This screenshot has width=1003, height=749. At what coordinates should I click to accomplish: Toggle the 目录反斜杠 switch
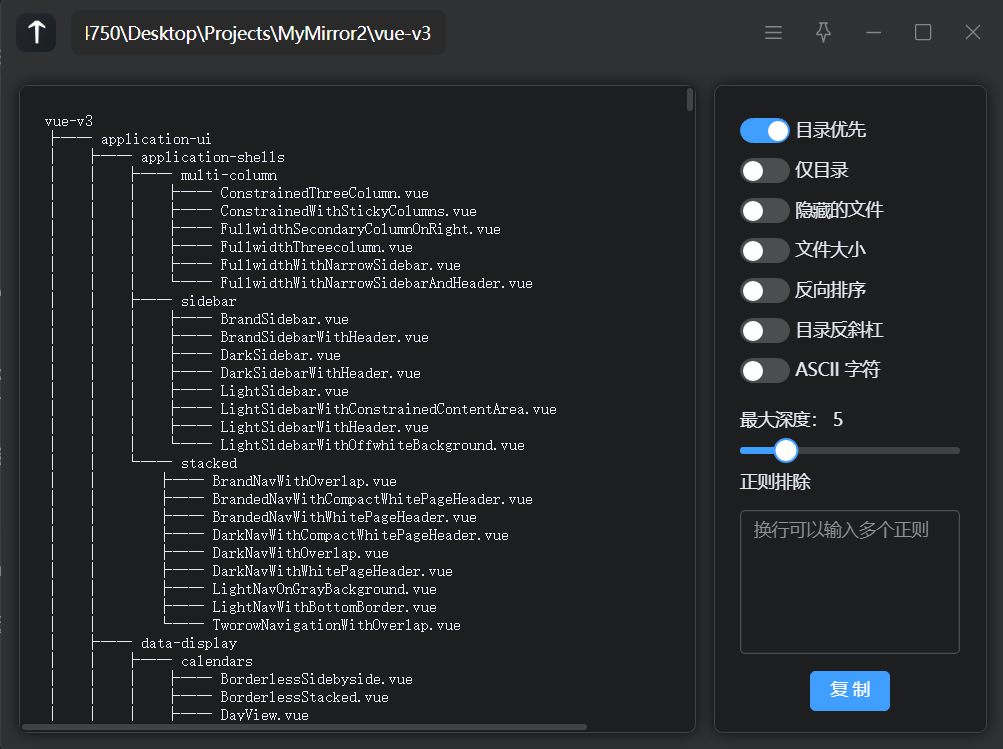[x=765, y=331]
